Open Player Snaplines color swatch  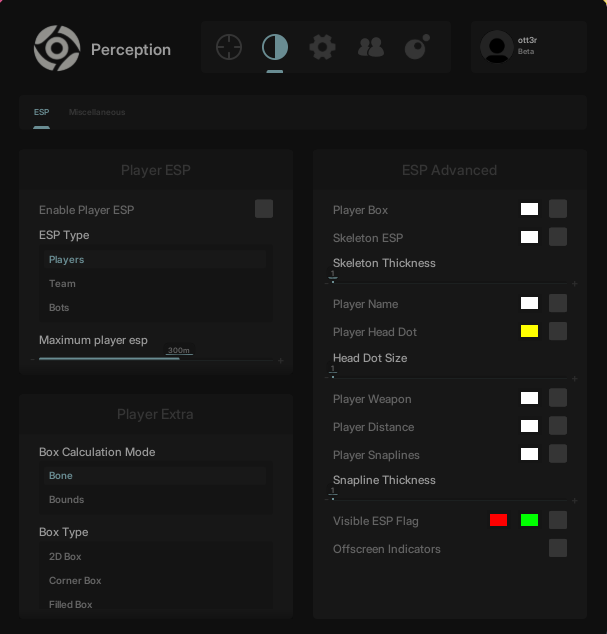pos(529,454)
